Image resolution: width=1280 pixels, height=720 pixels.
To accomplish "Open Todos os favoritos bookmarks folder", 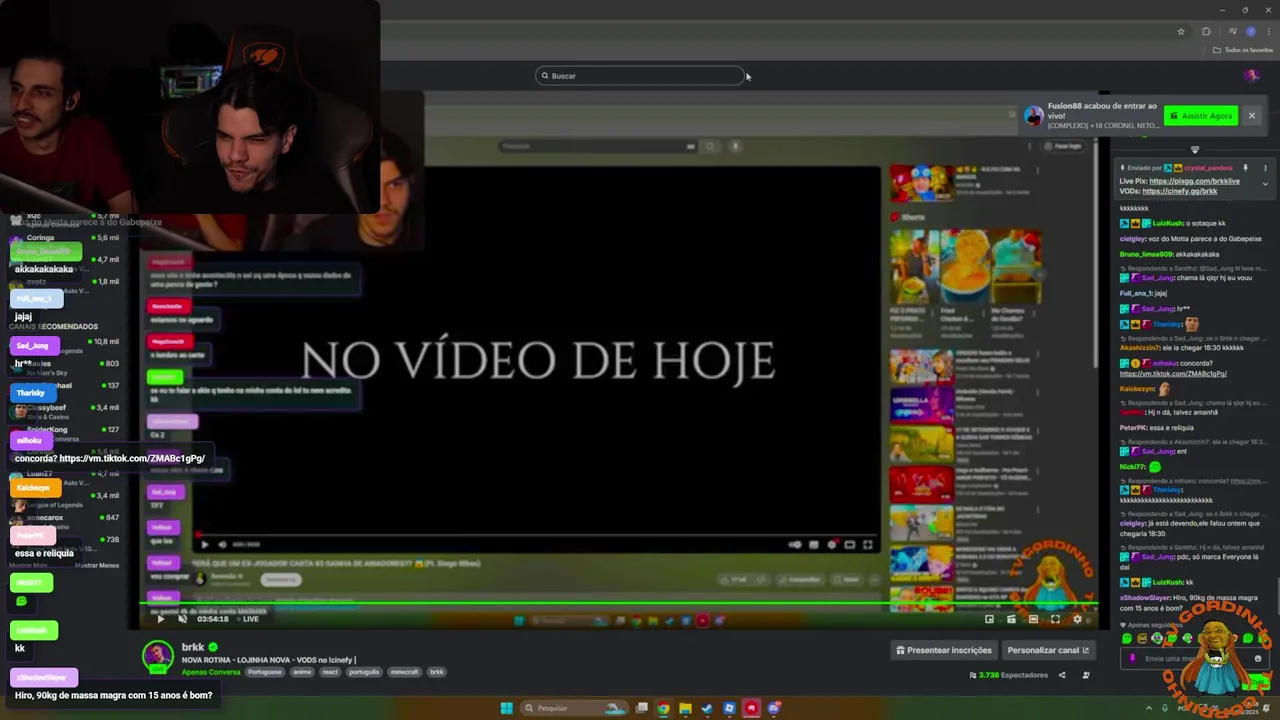I will tap(1243, 50).
